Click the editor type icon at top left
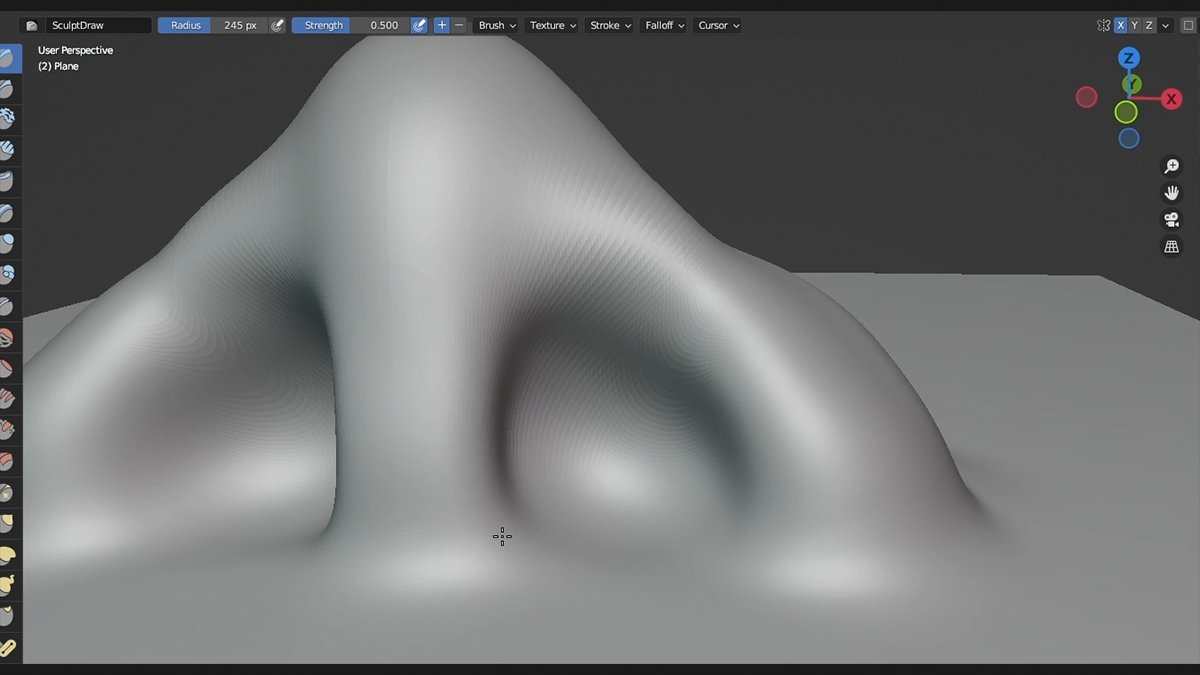Image resolution: width=1200 pixels, height=675 pixels. pos(31,24)
